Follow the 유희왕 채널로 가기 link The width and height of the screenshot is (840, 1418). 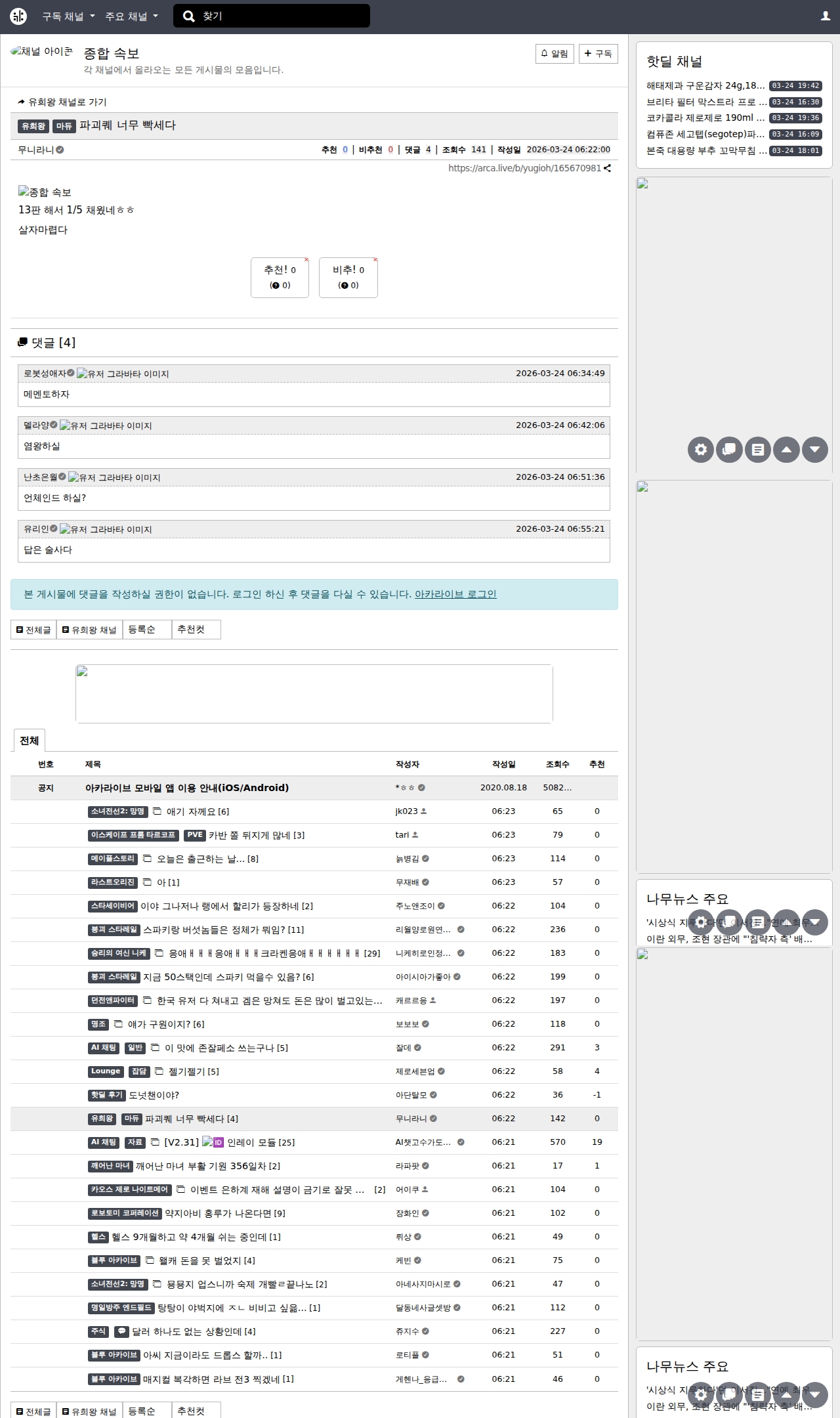pos(62,102)
